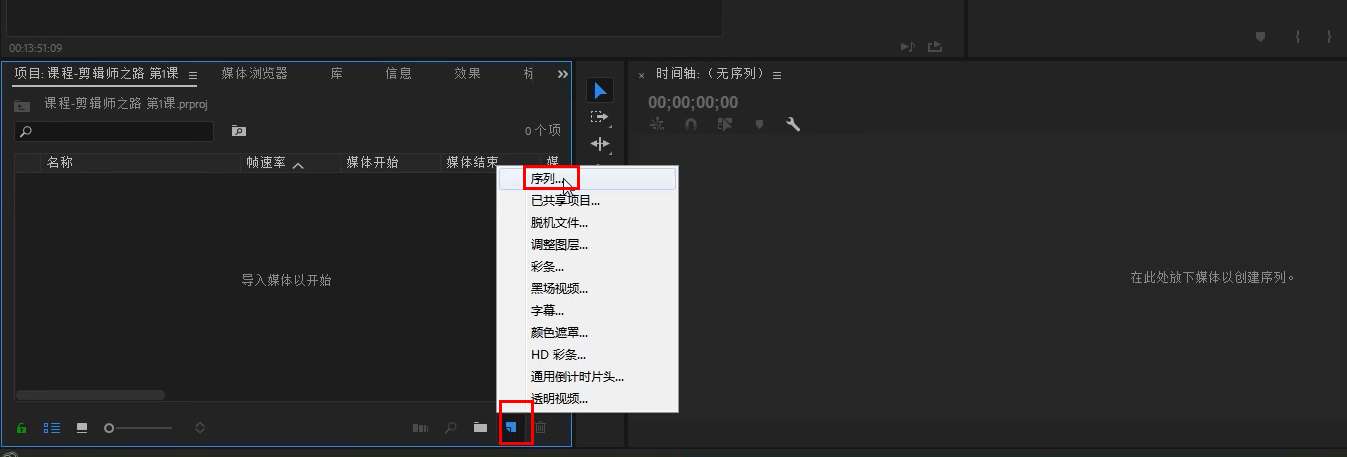This screenshot has height=457, width=1347.
Task: Click Add Marker in the top right monitor
Action: [x=1261, y=37]
